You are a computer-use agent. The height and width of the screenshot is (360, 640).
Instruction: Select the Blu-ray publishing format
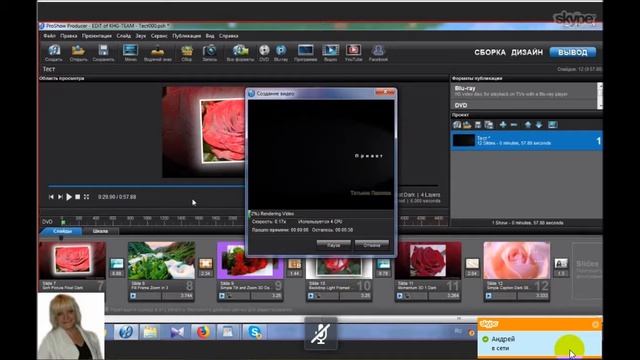click(524, 91)
